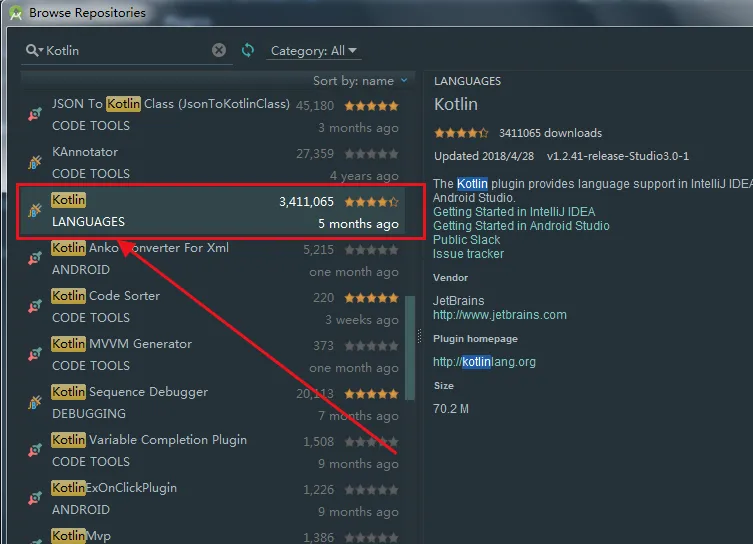Click the plugin list vertical scrollbar
Viewport: 753px width, 544px height.
[410, 348]
